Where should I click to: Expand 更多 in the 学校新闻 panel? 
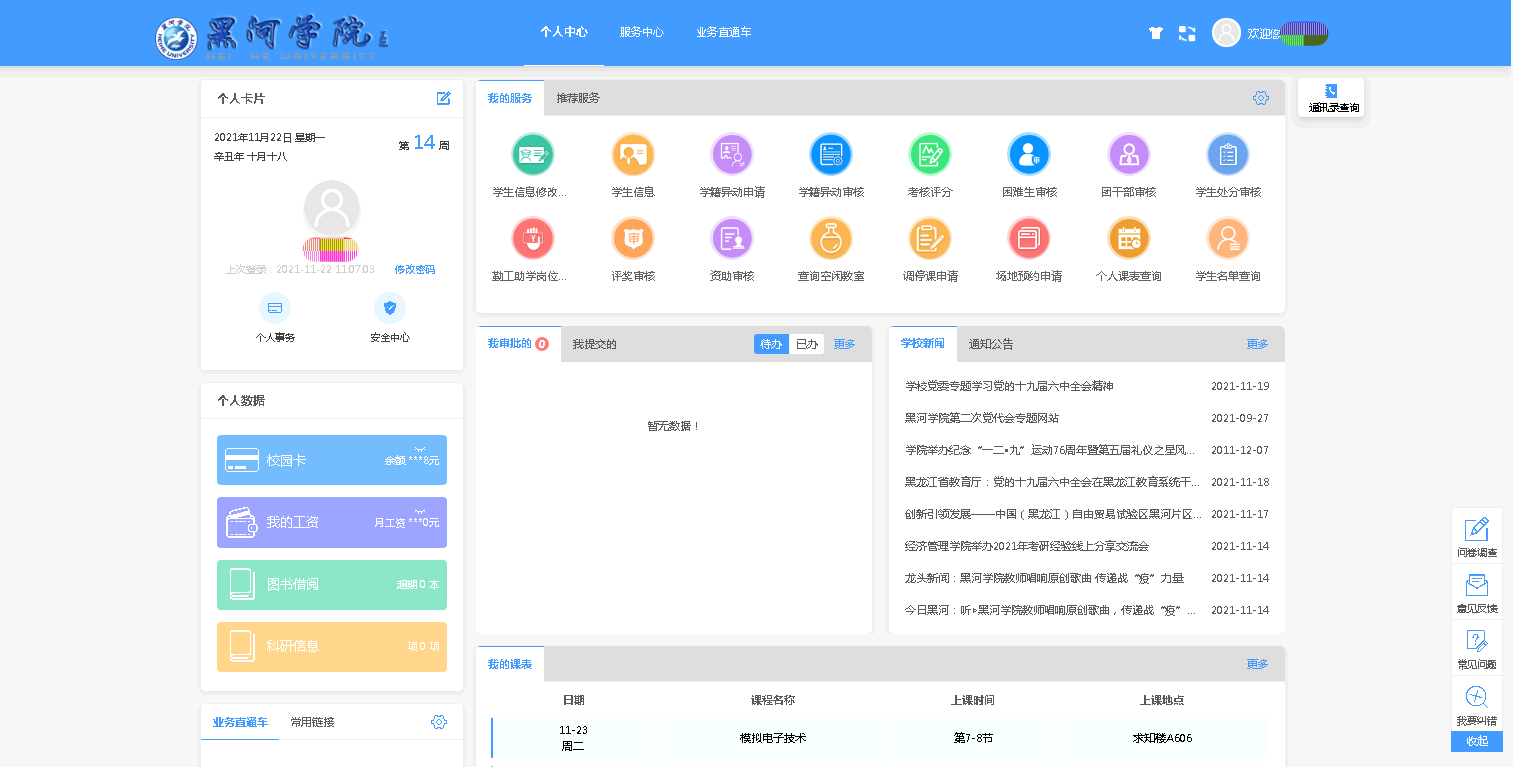coord(1257,344)
